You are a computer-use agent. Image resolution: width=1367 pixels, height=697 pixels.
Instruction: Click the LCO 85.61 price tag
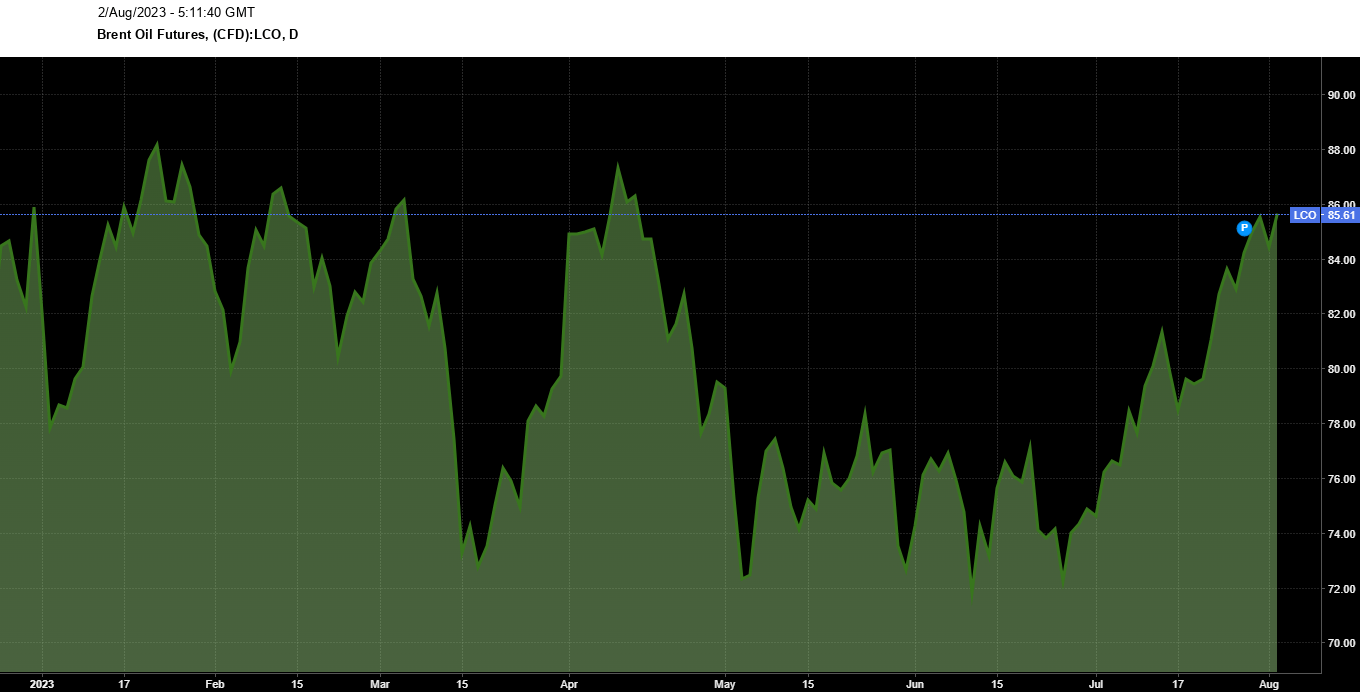click(1323, 215)
